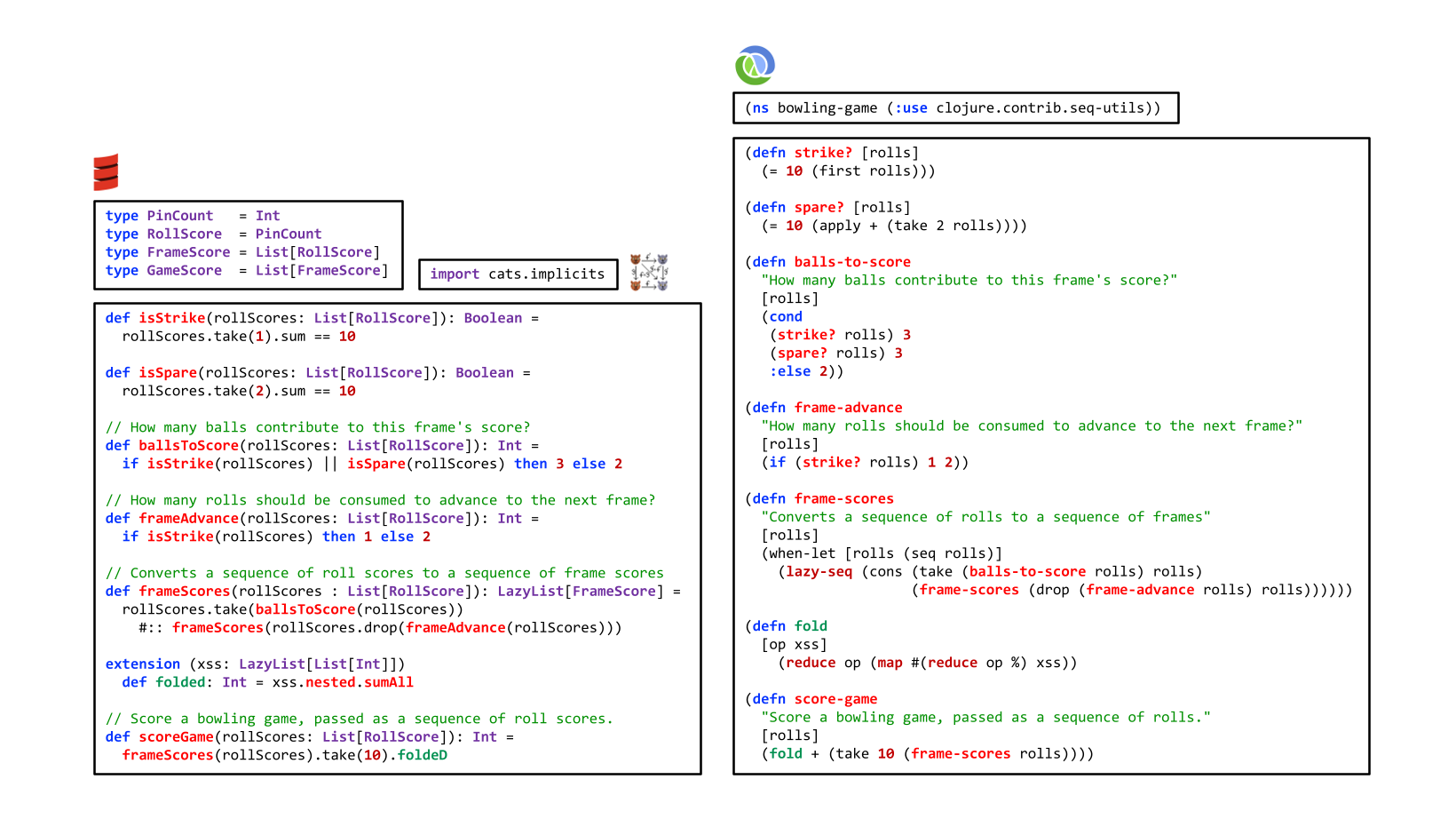
Task: Click 'GameScore' in the type definitions
Action: click(185, 271)
